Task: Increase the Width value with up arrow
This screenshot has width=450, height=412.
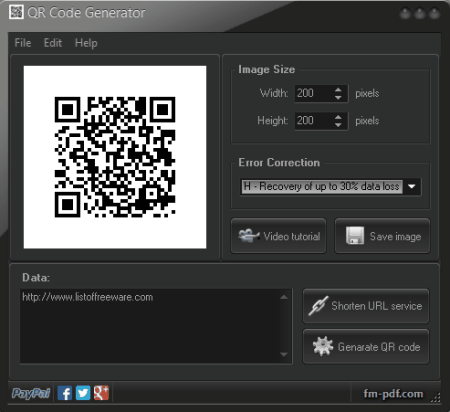Action: coord(338,90)
